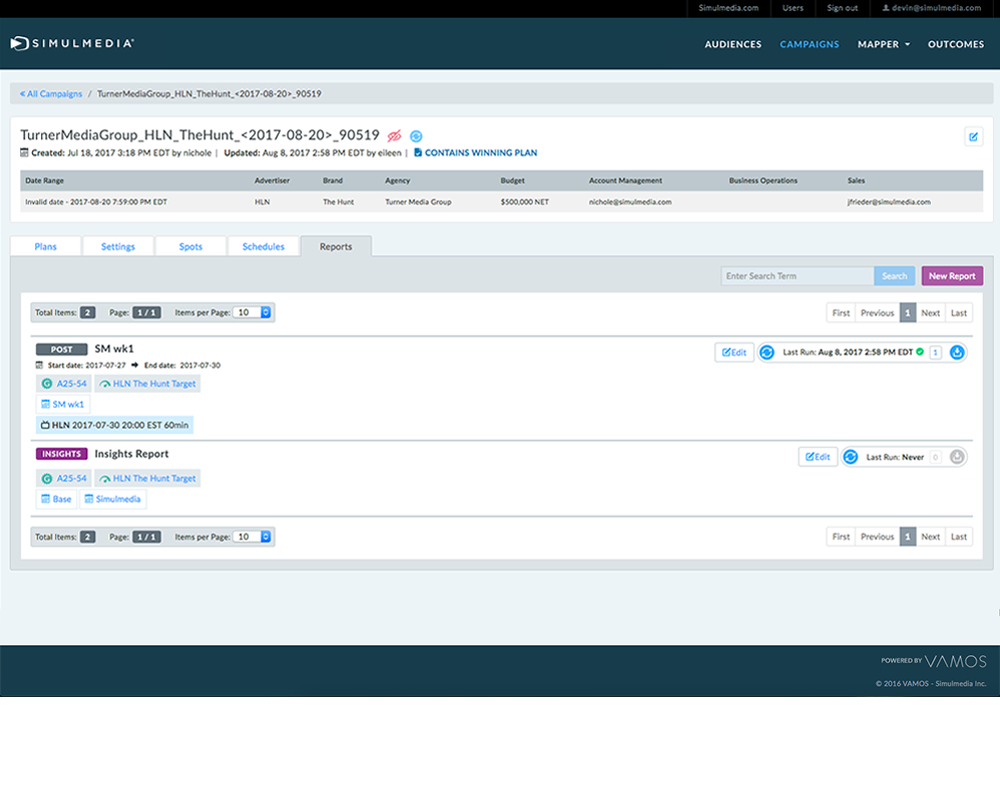Open the Campaigns nav item
Viewport: 1000px width, 808px height.
(809, 44)
